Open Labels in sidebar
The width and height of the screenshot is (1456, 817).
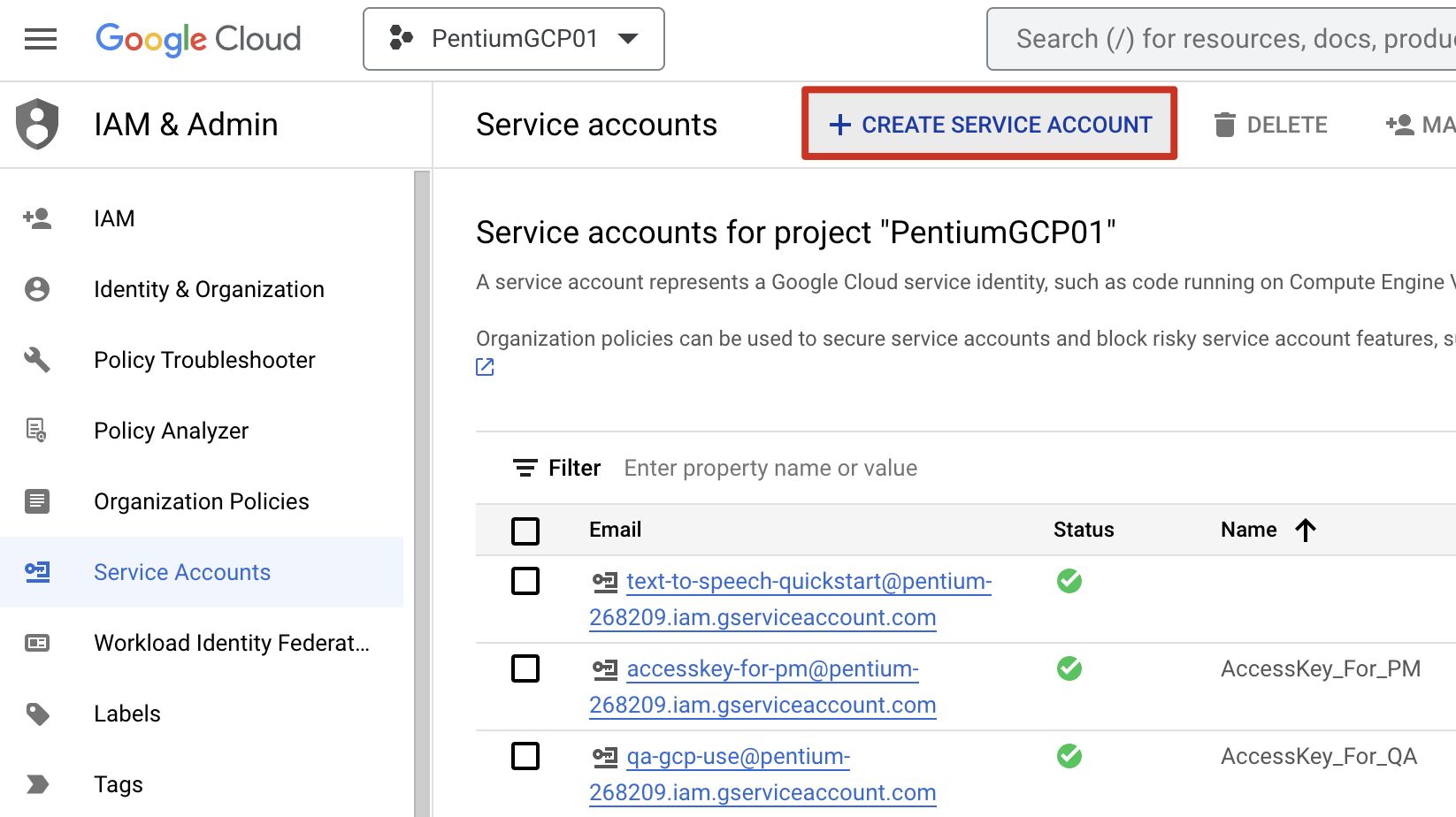coord(127,714)
